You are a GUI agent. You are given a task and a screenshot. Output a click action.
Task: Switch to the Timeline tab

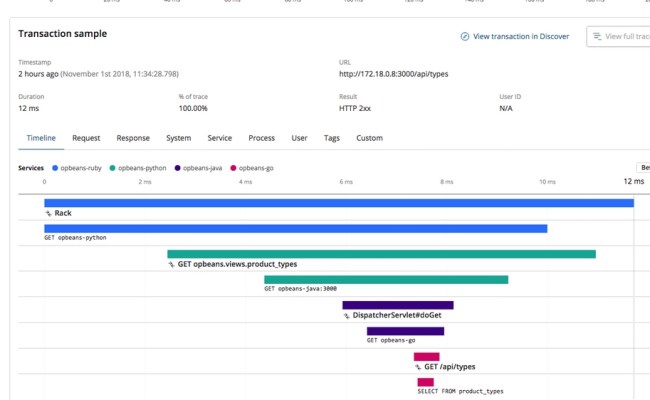(41, 138)
